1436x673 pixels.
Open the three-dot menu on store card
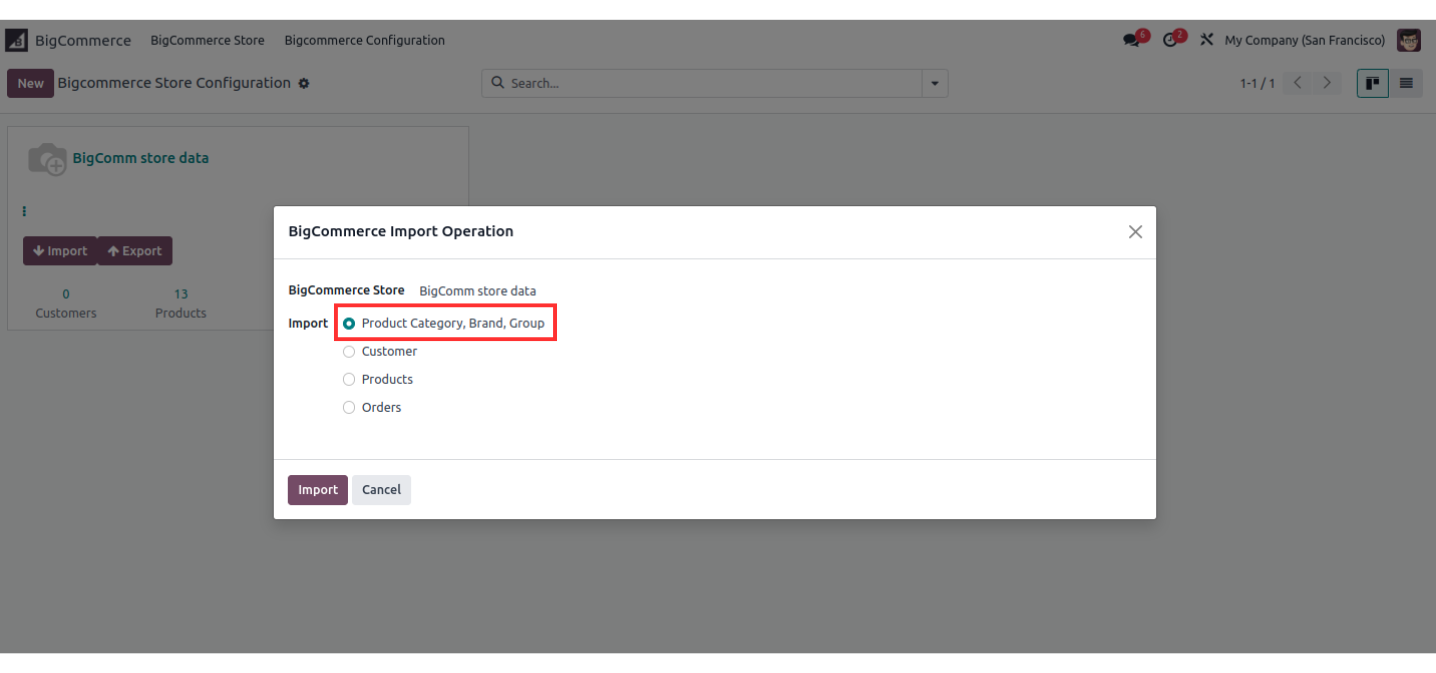click(24, 211)
